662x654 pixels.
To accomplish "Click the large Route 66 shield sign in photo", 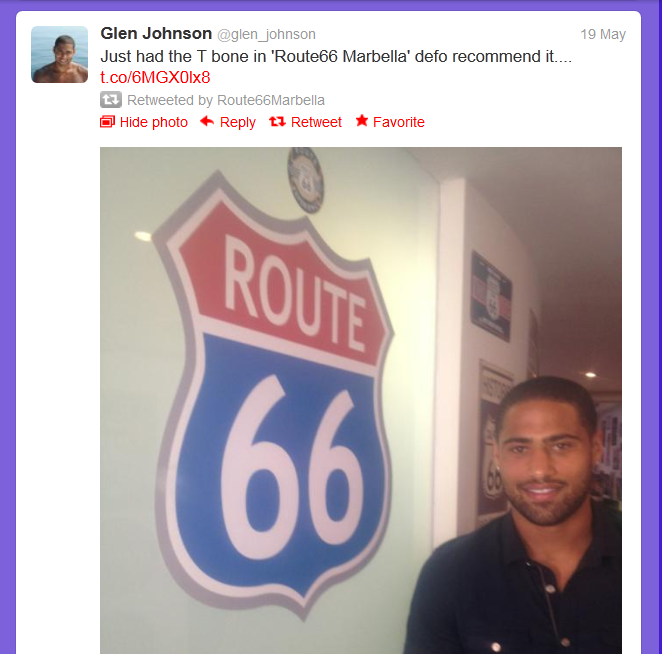I will click(x=272, y=395).
